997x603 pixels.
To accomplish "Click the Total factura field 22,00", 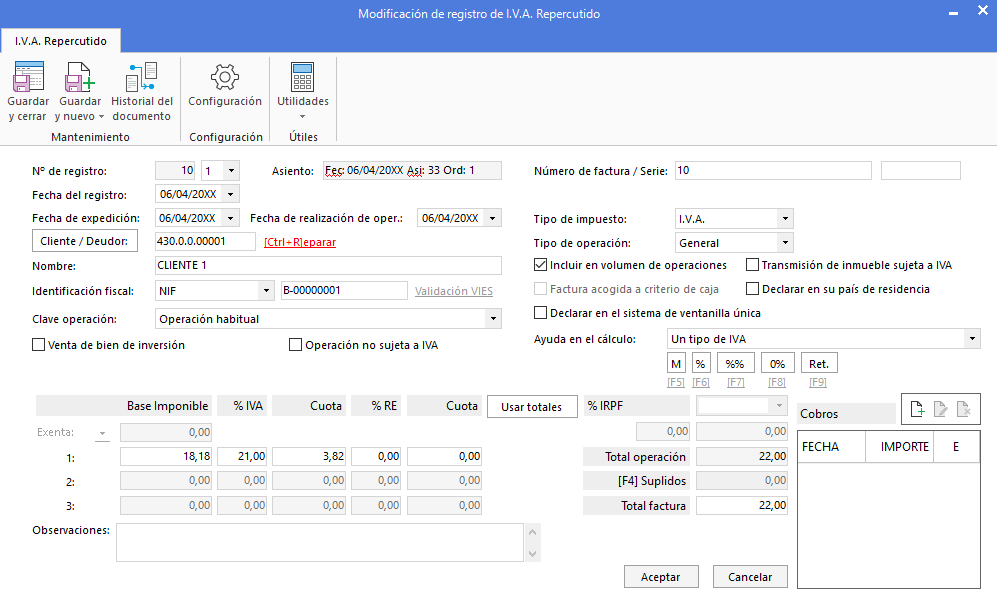I will [x=742, y=506].
